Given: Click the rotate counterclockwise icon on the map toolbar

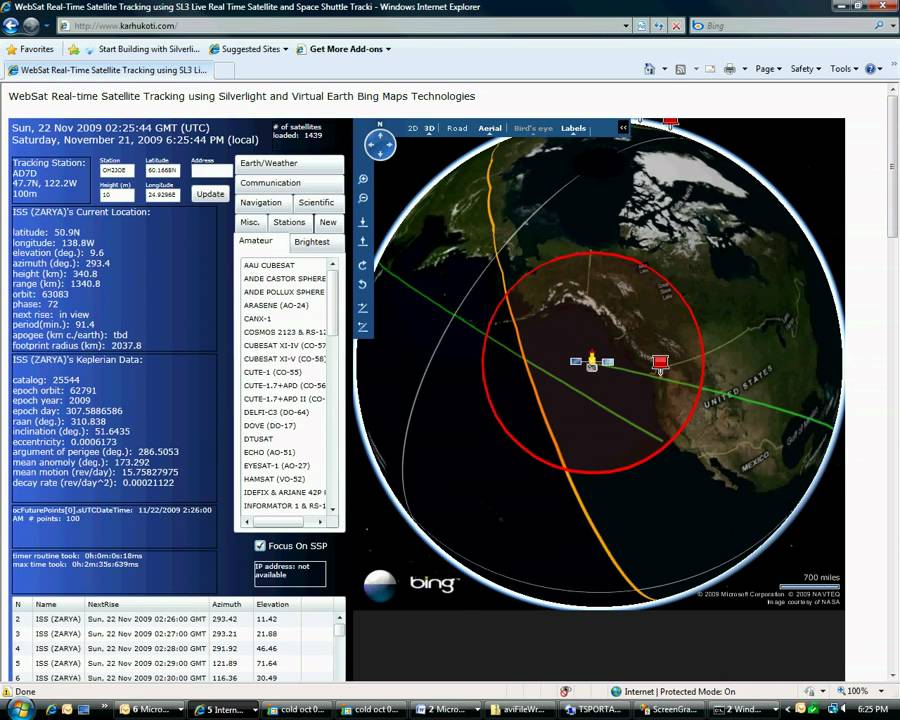Looking at the screenshot, I should pos(363,285).
